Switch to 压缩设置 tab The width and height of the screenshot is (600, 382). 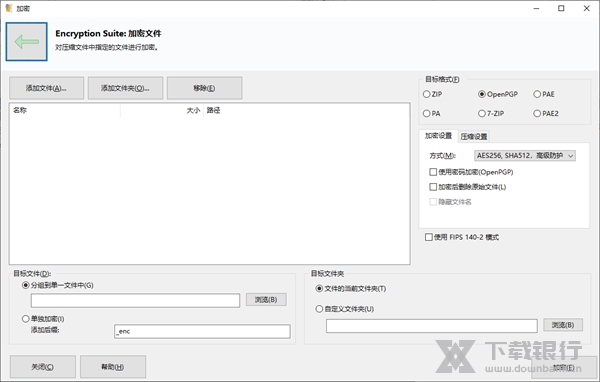tap(474, 137)
